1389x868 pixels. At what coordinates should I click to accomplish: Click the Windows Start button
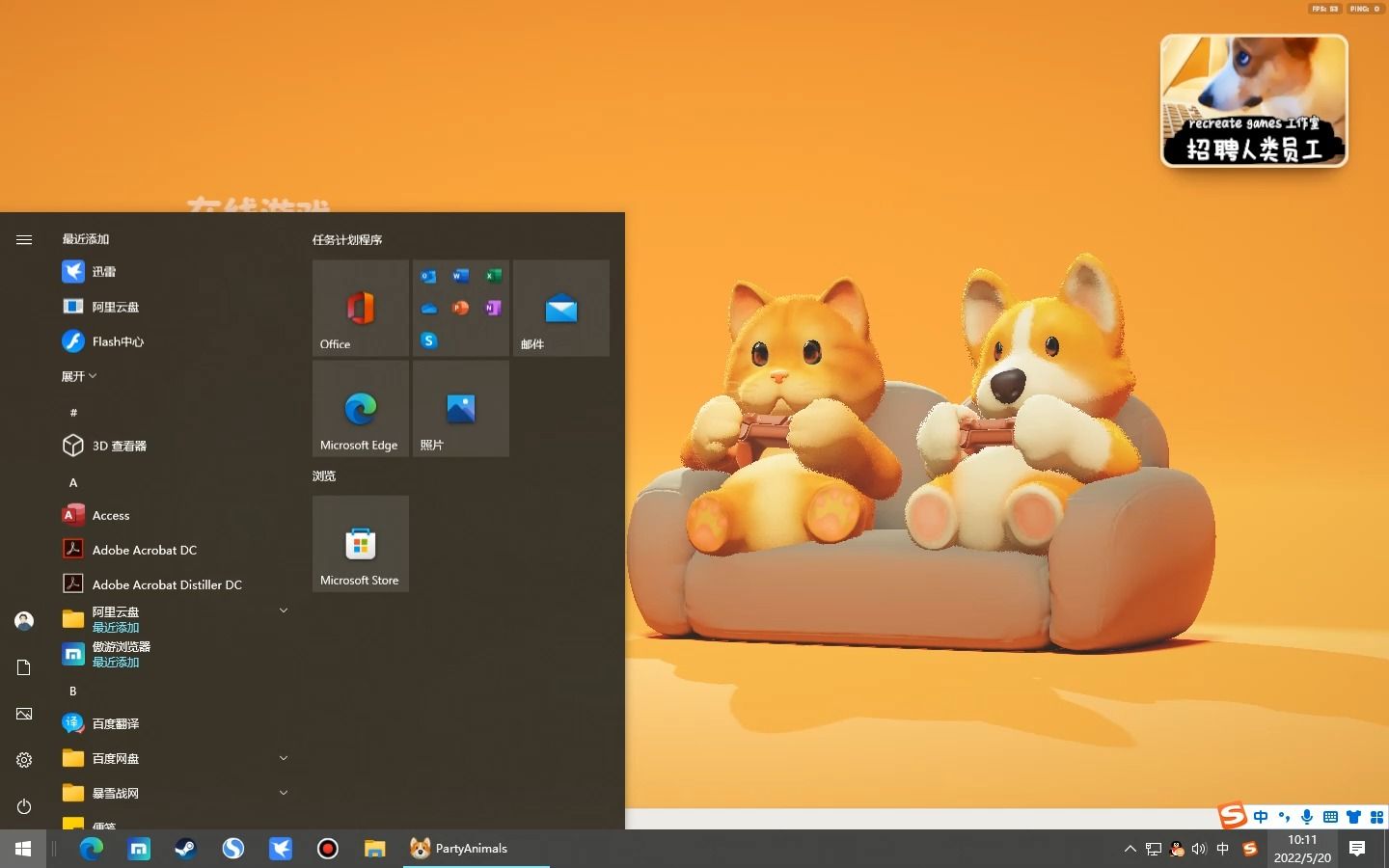(23, 849)
